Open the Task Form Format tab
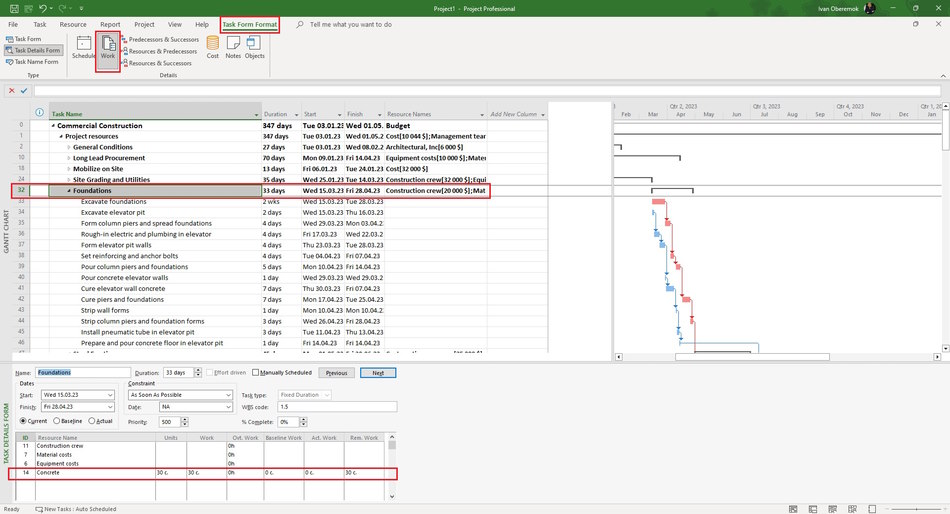This screenshot has width=950, height=514. tap(250, 24)
